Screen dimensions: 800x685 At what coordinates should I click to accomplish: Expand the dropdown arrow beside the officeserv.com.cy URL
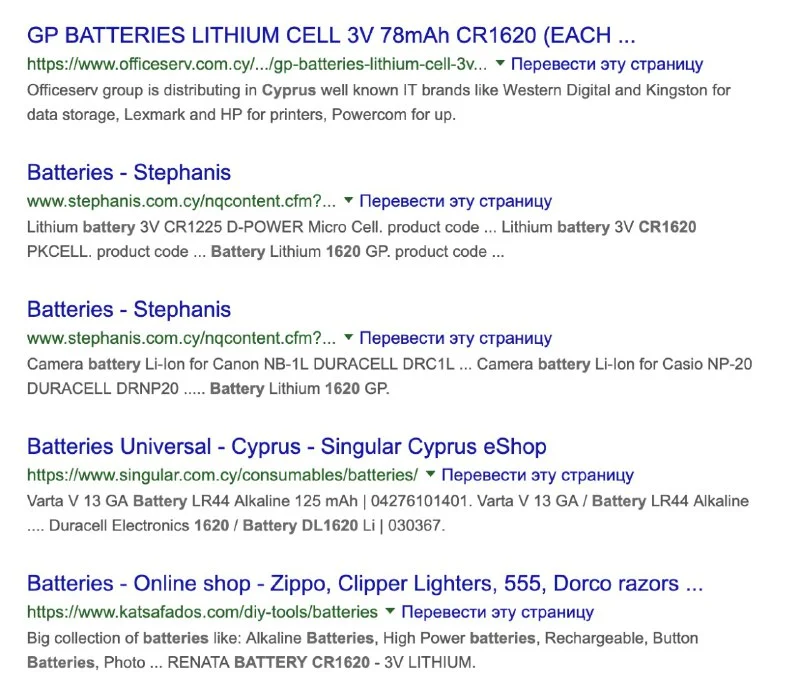[499, 64]
